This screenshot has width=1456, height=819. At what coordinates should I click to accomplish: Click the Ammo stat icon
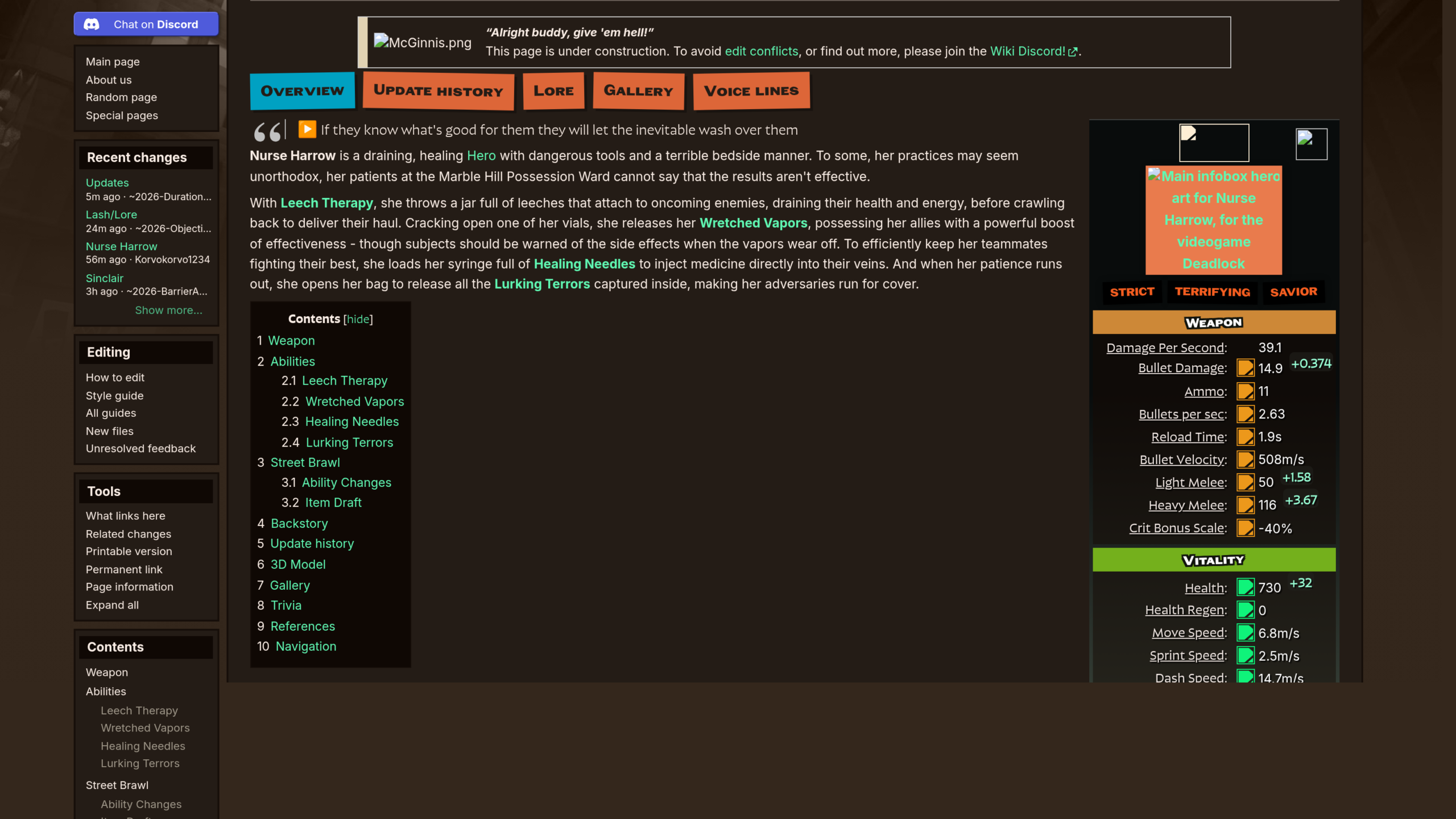pos(1246,391)
